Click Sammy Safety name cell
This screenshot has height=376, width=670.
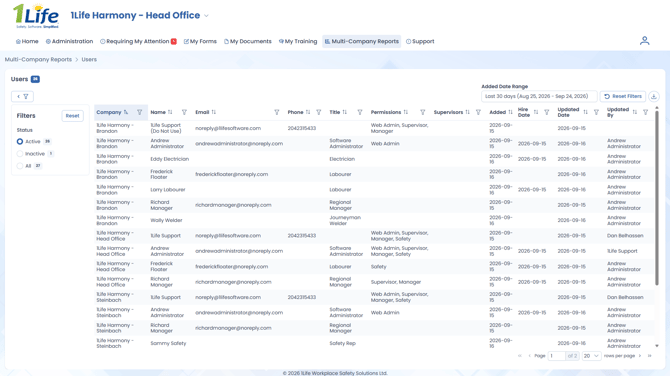pyautogui.click(x=168, y=344)
